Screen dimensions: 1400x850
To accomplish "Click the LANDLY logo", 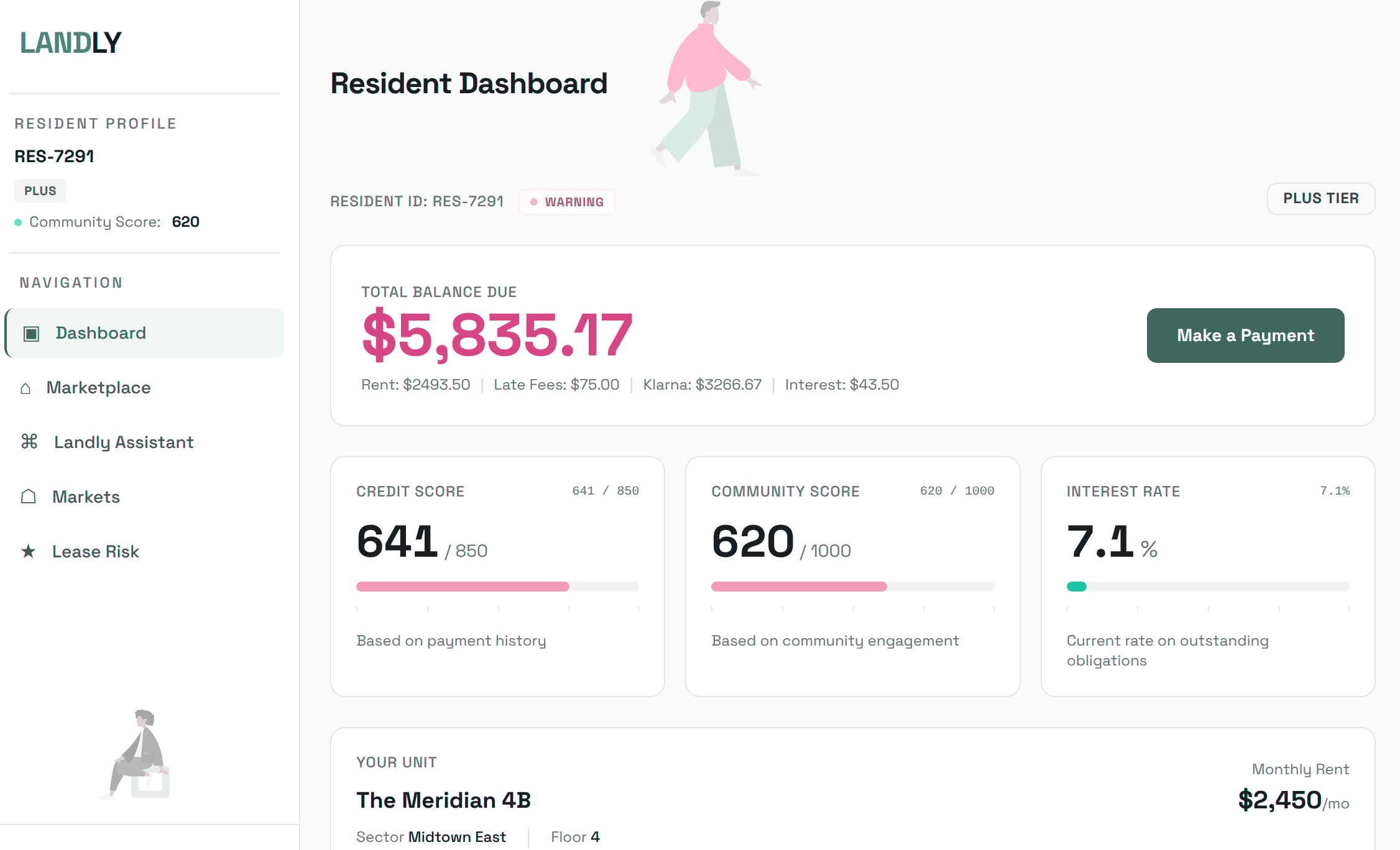I will click(71, 43).
